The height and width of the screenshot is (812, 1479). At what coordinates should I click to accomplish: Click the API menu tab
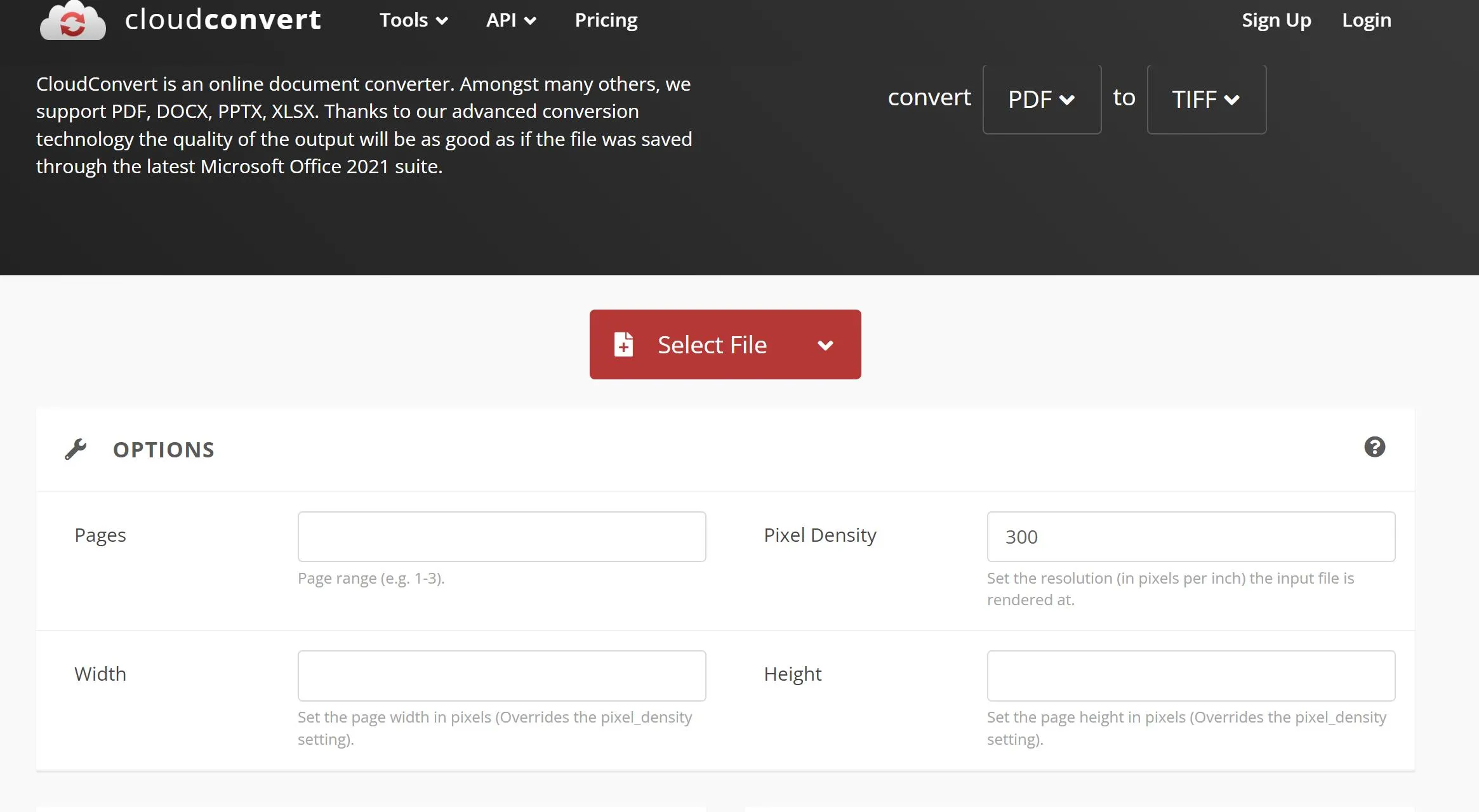tap(511, 19)
